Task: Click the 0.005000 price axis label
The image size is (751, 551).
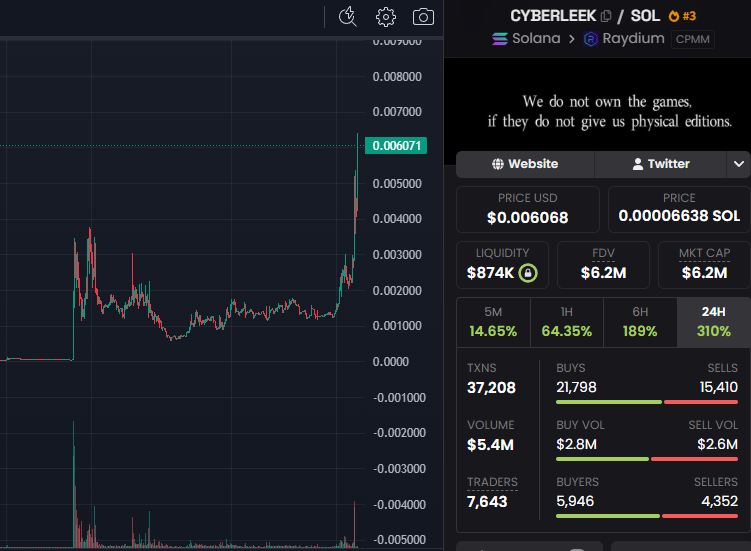Action: click(x=397, y=184)
